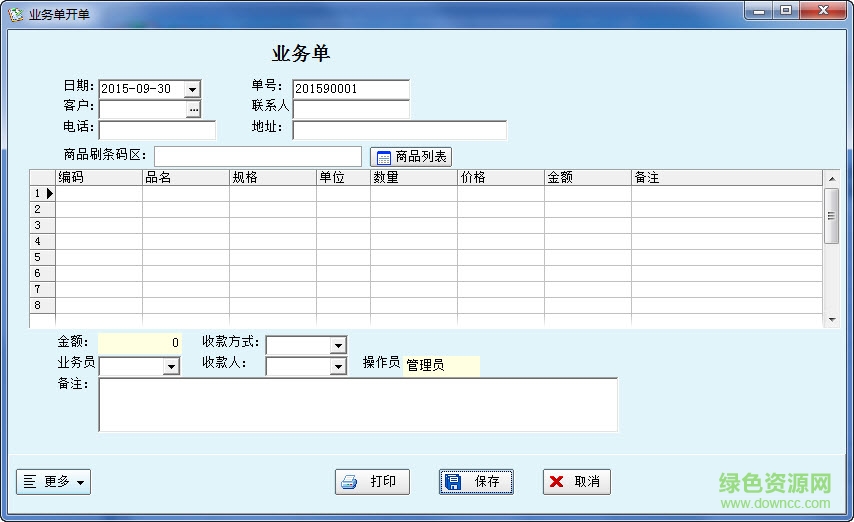Select grid row number 5
Image resolution: width=854 pixels, height=522 pixels.
42,257
